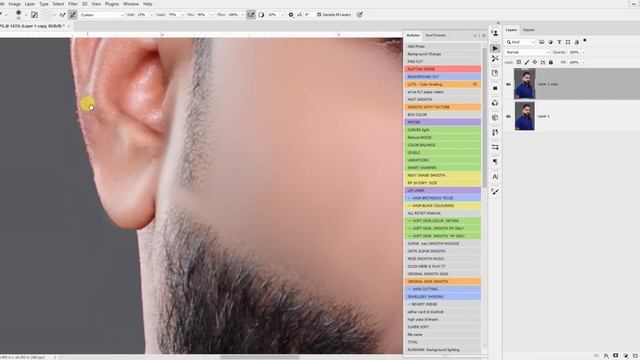Select the SMART SHARPEN action
640x360 pixels.
click(442, 168)
